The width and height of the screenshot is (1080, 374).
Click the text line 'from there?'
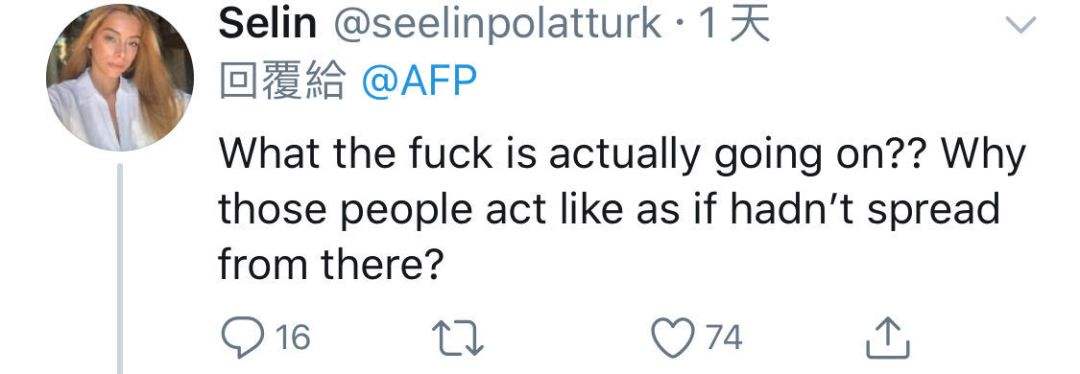pyautogui.click(x=329, y=262)
